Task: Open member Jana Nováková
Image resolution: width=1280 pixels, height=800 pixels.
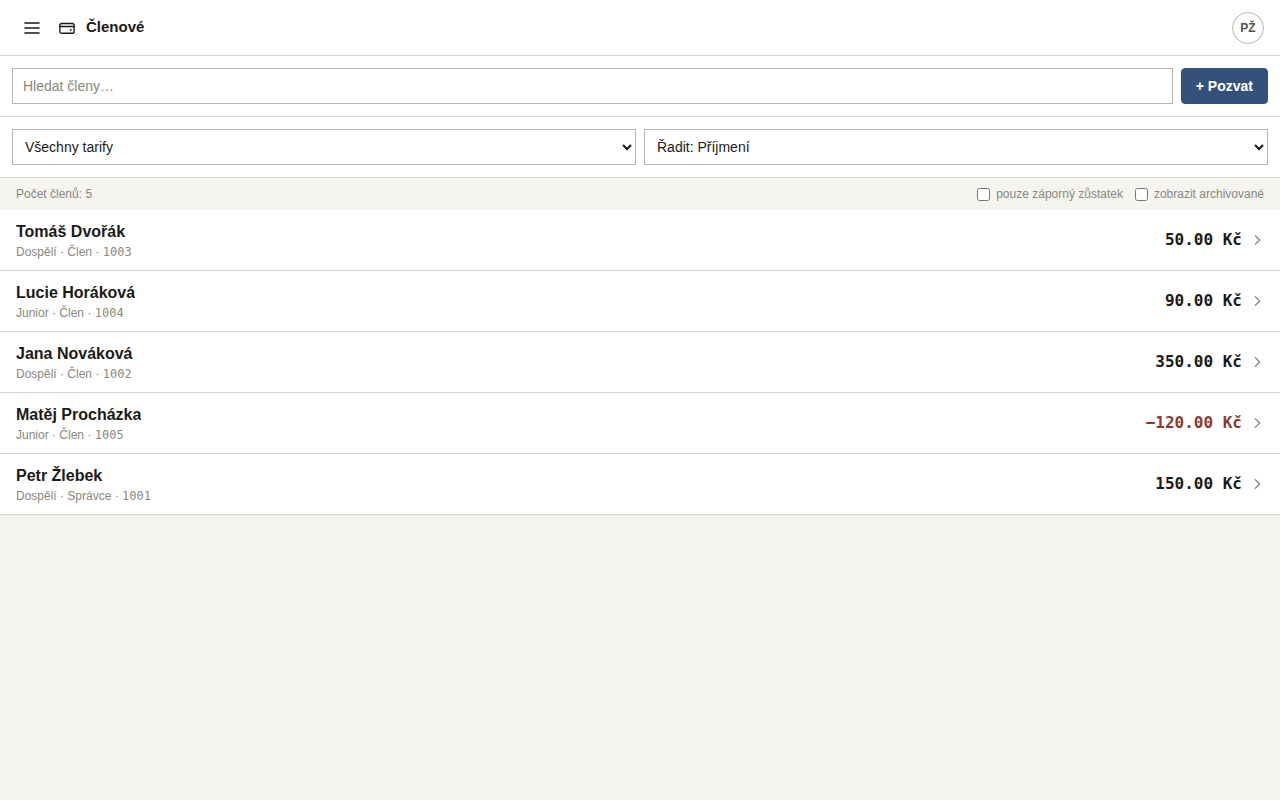Action: (x=640, y=362)
